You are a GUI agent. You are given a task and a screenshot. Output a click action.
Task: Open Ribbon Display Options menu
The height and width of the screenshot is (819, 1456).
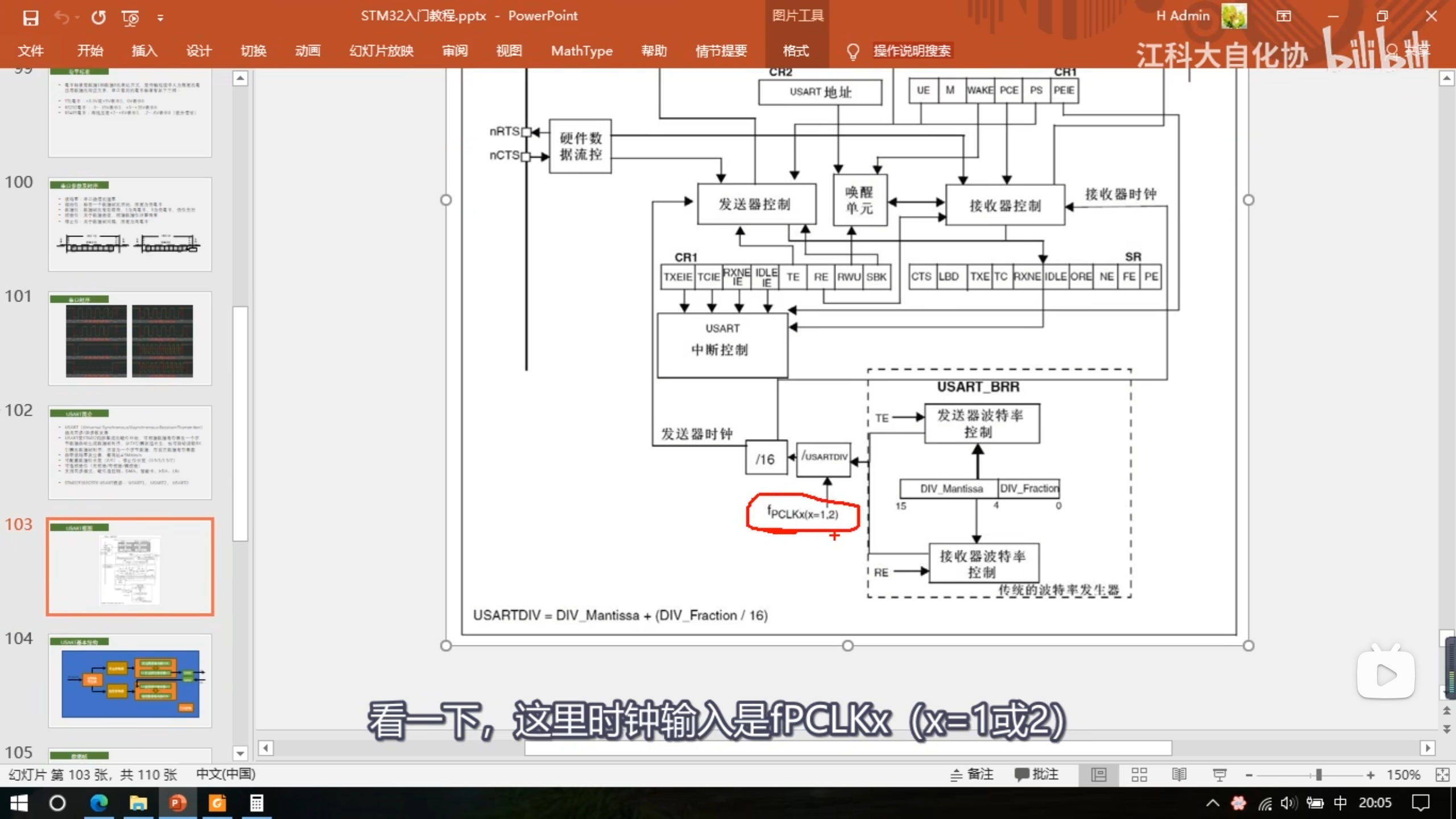(1284, 16)
